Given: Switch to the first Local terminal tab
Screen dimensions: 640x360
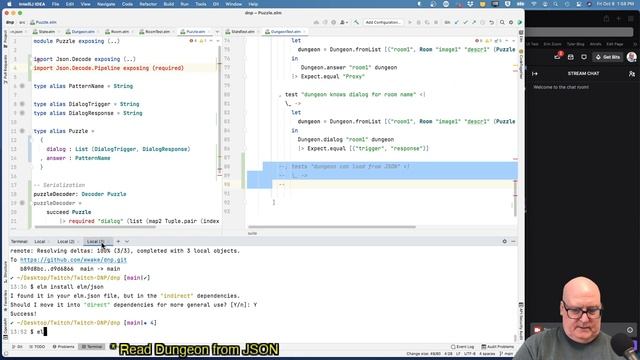Looking at the screenshot, I should pos(40,242).
